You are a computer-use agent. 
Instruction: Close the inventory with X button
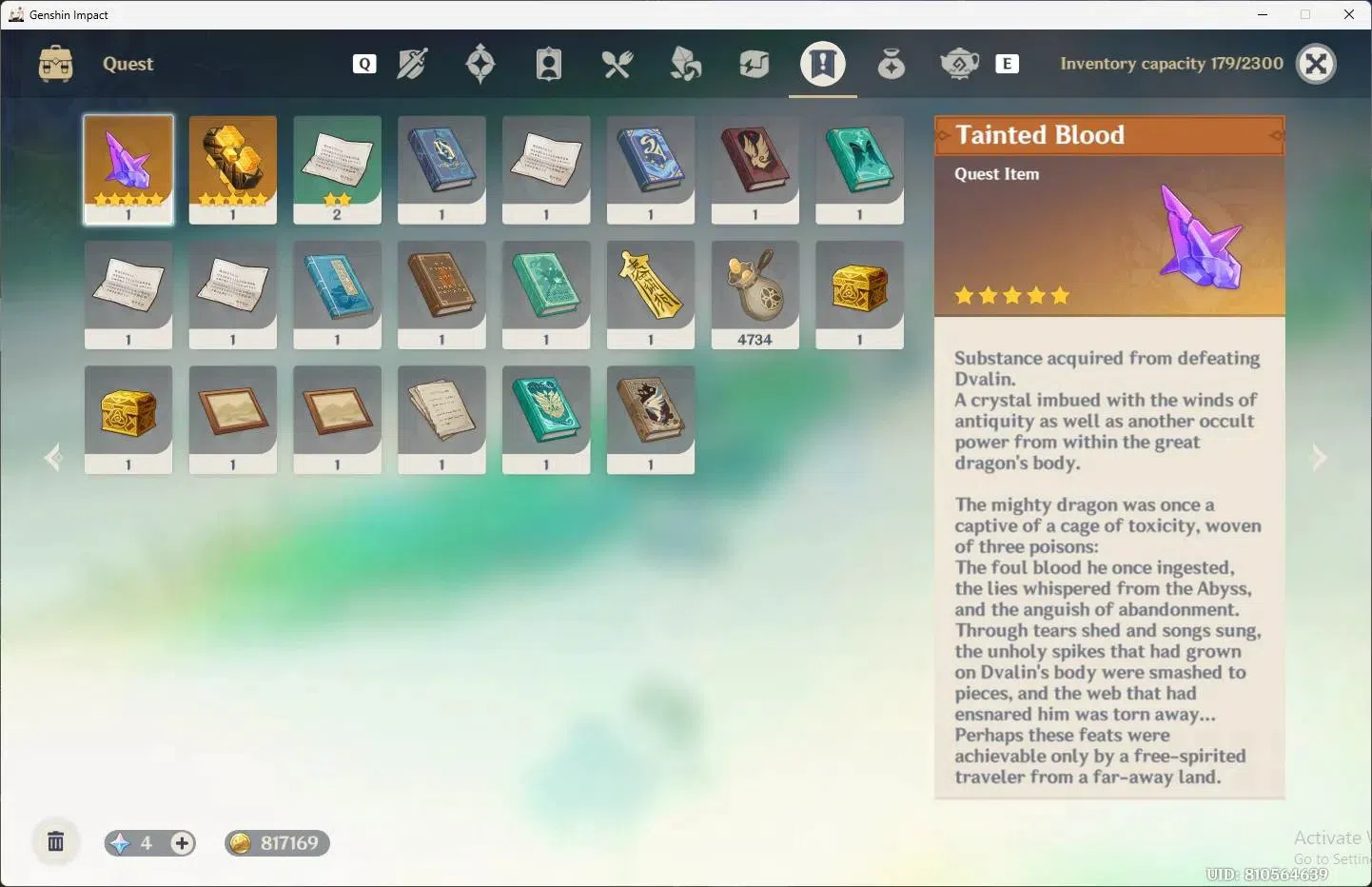pyautogui.click(x=1317, y=64)
